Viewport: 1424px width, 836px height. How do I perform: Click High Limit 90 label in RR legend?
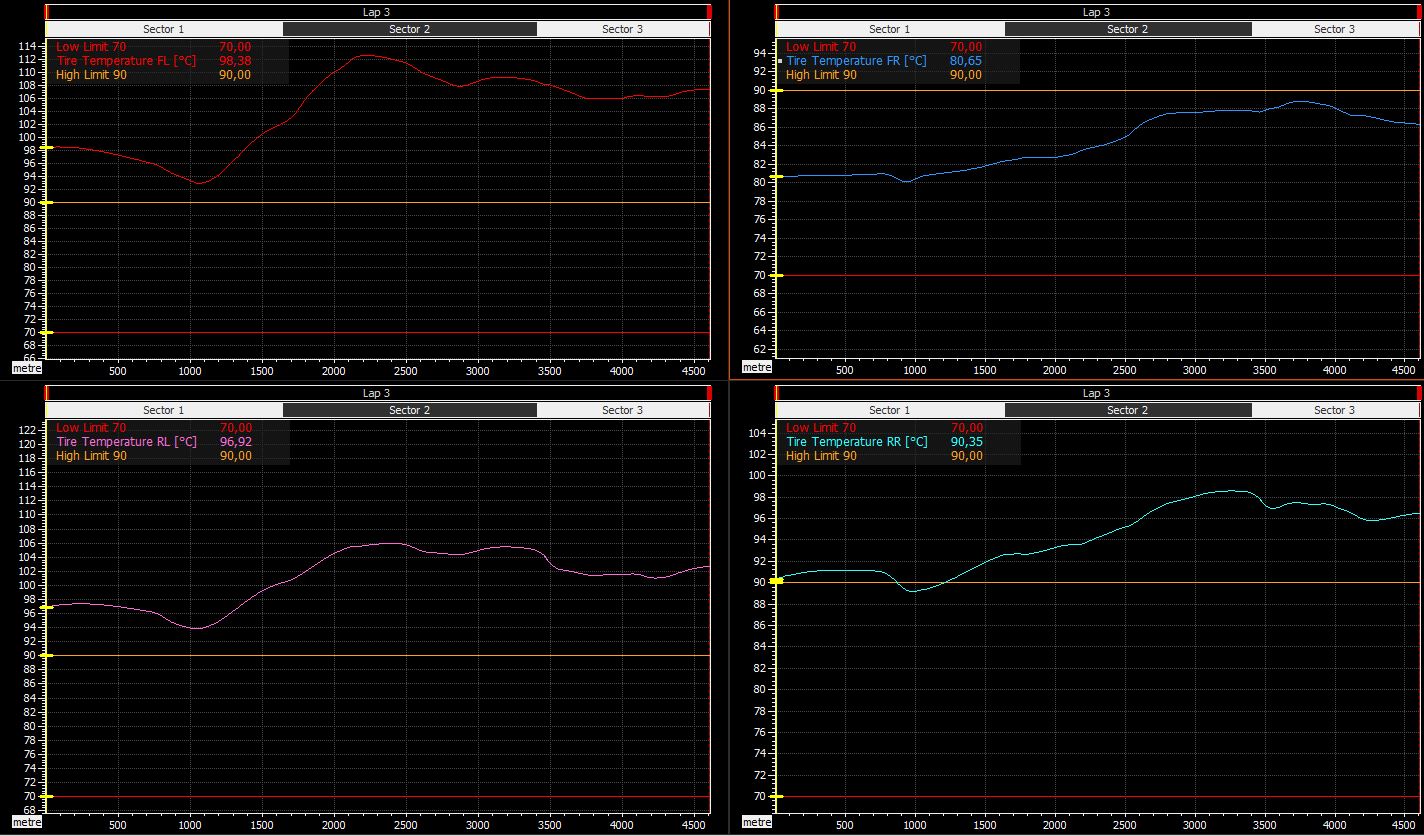(821, 456)
